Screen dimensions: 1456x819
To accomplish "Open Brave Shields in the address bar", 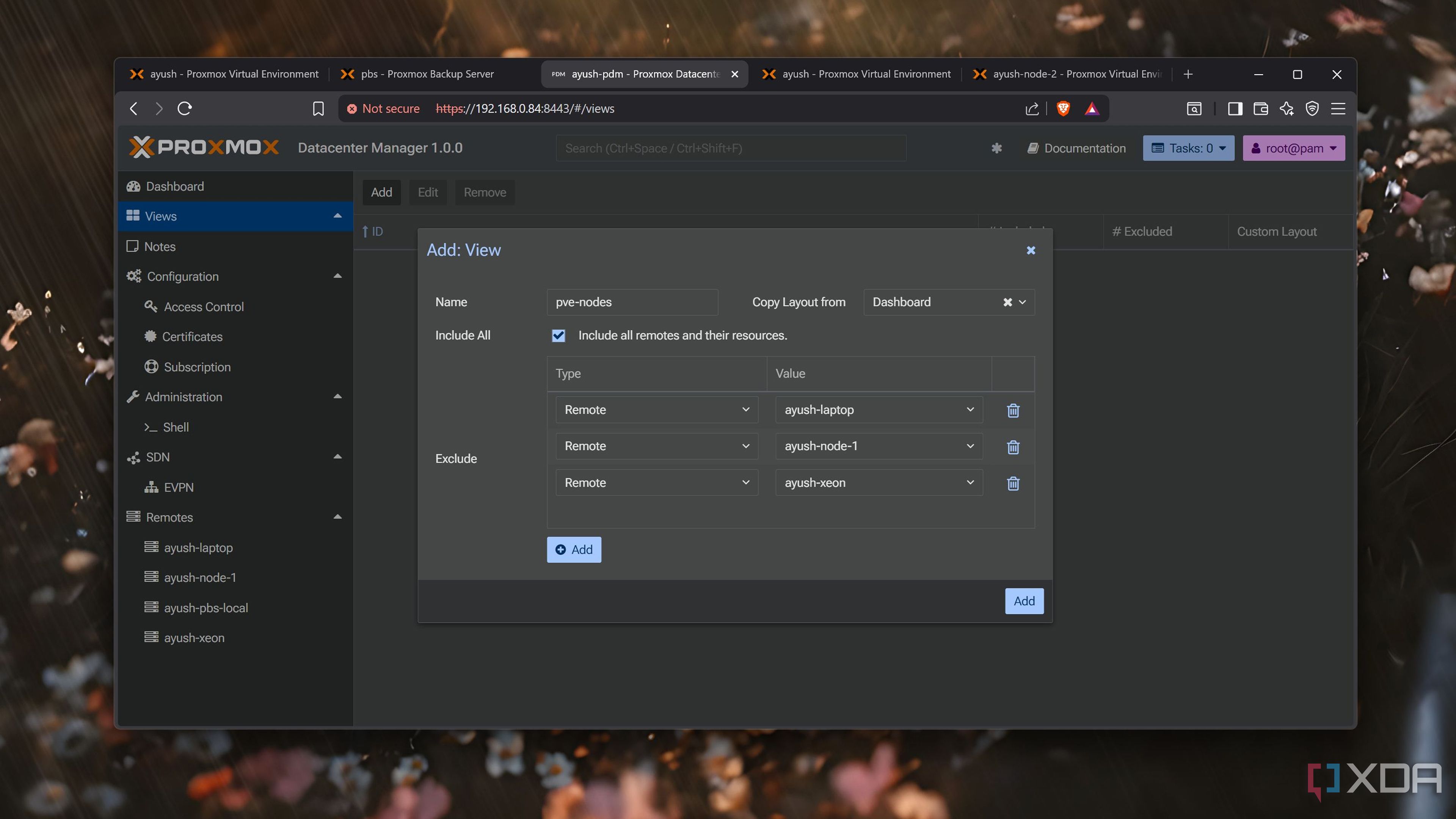I will [x=1062, y=108].
